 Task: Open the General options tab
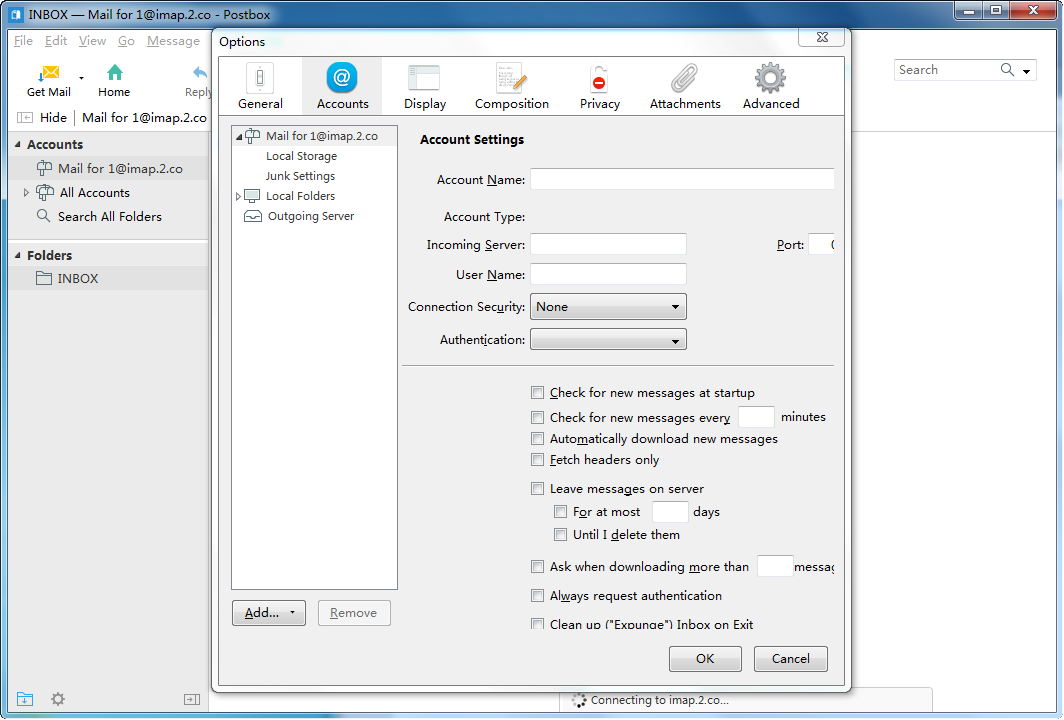(260, 86)
